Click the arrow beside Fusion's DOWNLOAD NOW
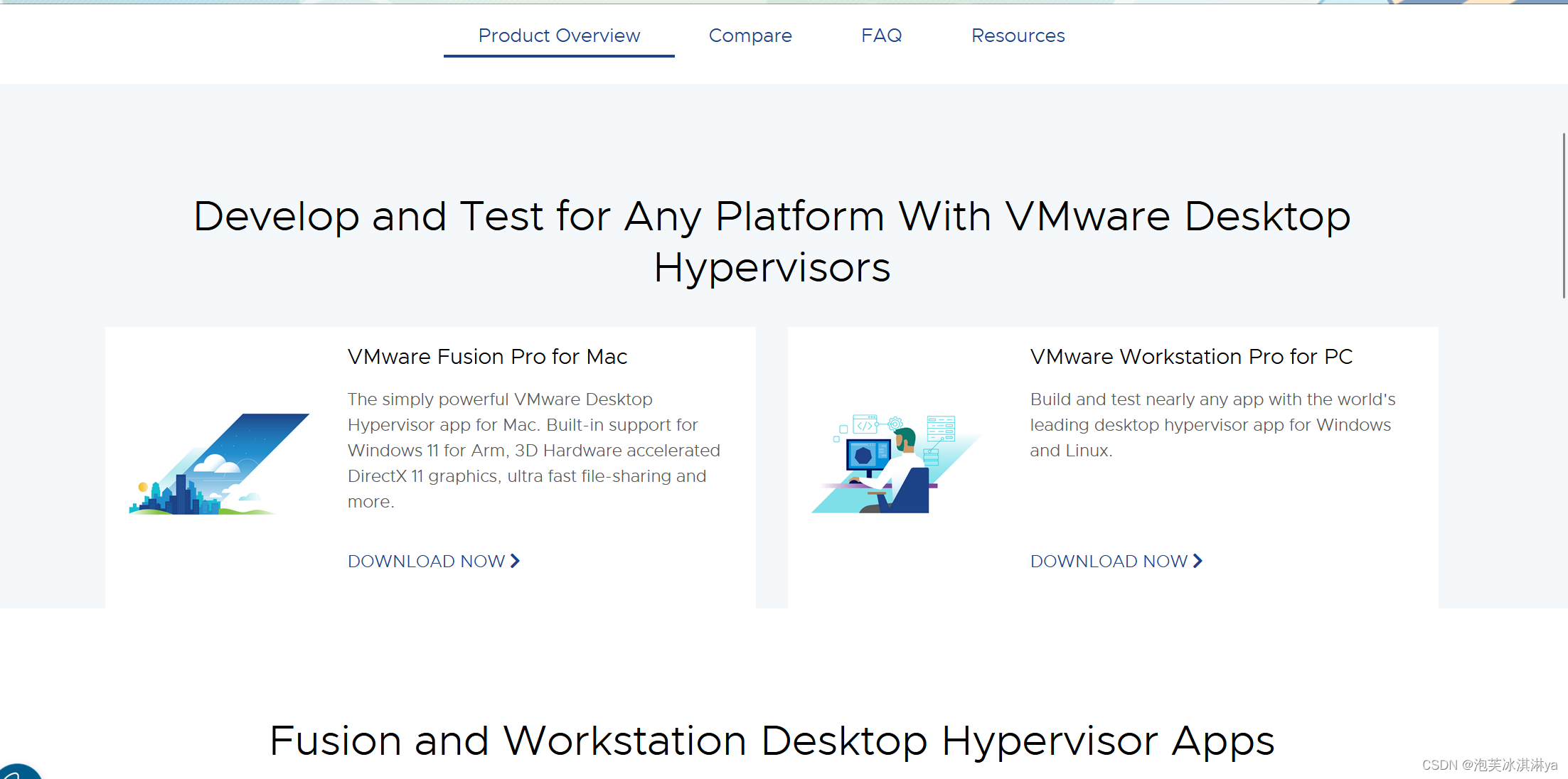This screenshot has height=779, width=1568. click(516, 561)
